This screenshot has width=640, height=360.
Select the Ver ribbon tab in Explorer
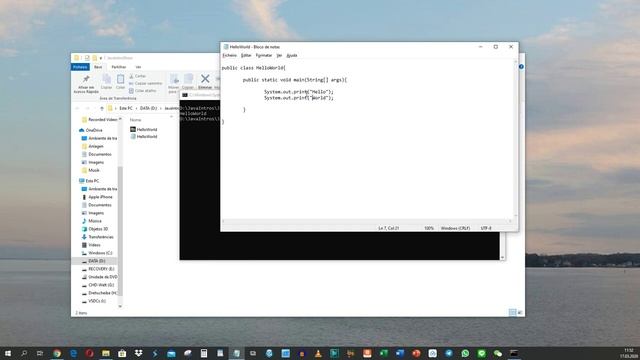pyautogui.click(x=138, y=67)
